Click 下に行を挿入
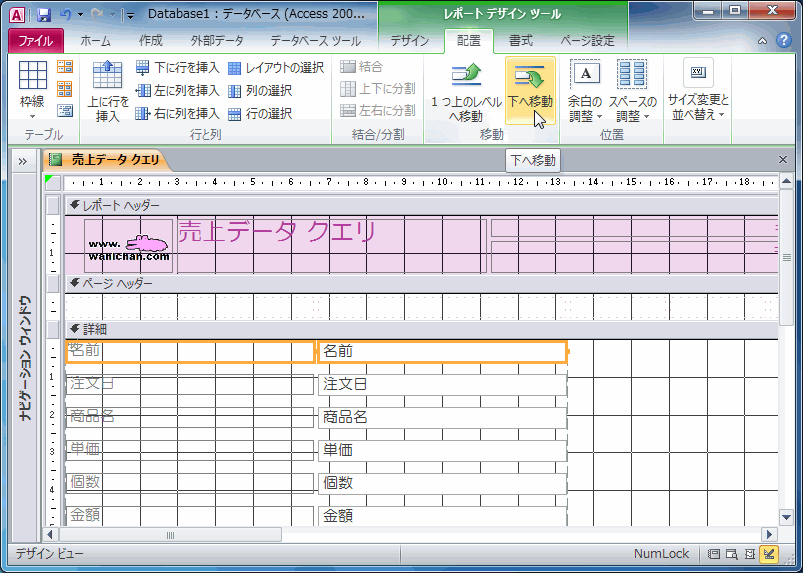The width and height of the screenshot is (803, 573). coord(178,67)
